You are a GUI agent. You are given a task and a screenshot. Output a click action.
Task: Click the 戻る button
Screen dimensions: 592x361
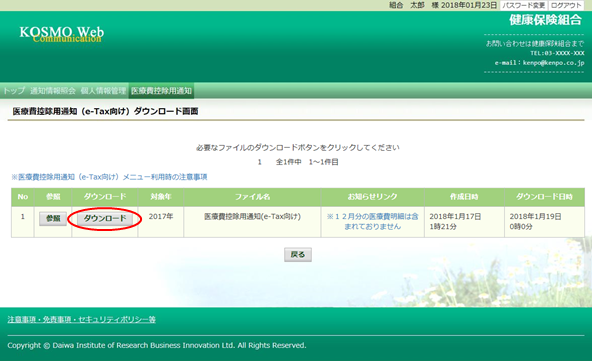click(298, 255)
